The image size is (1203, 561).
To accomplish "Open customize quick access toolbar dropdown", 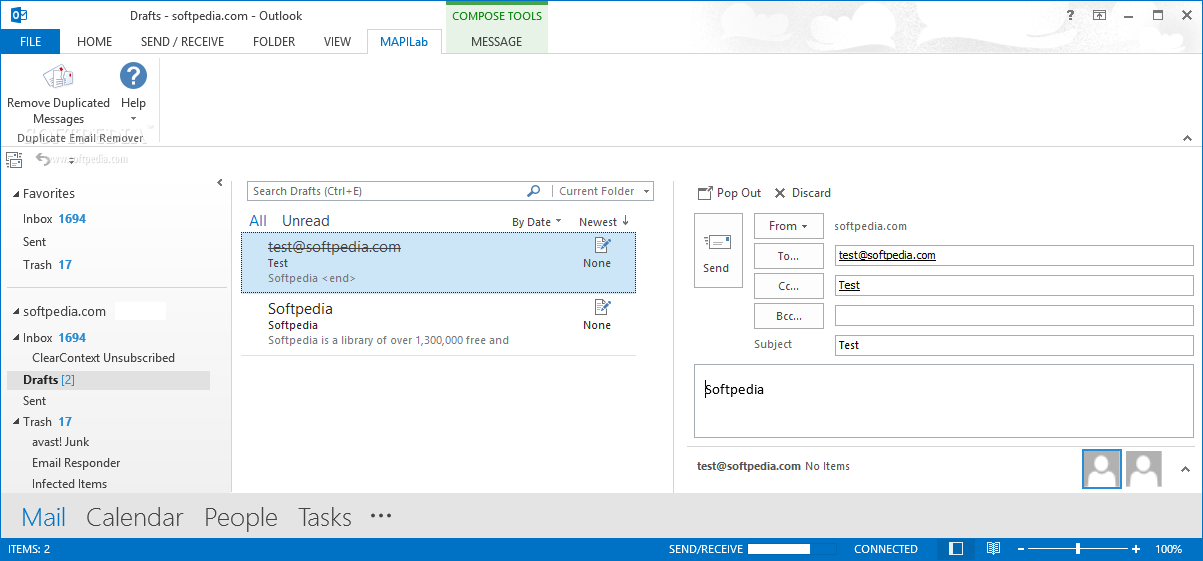I will pos(72,160).
